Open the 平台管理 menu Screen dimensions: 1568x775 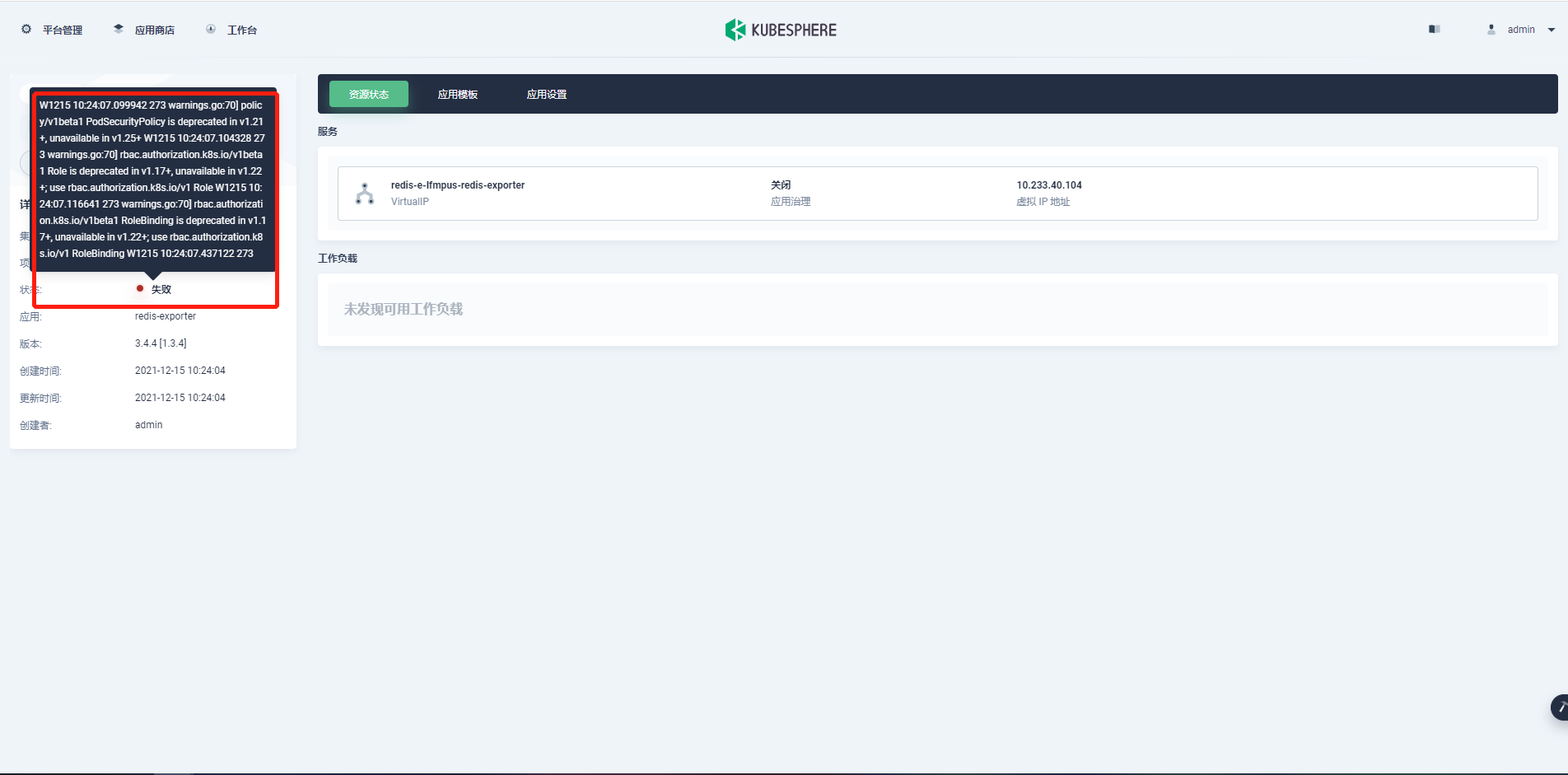pyautogui.click(x=63, y=29)
